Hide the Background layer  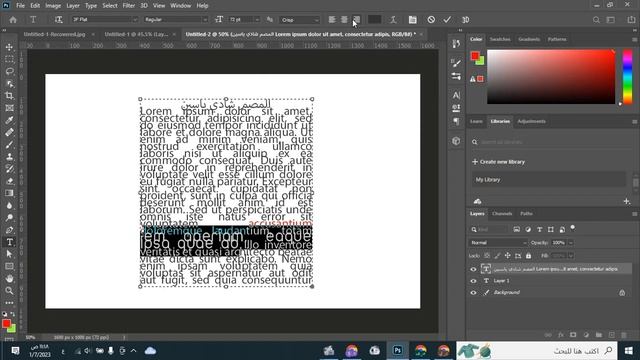pos(473,293)
